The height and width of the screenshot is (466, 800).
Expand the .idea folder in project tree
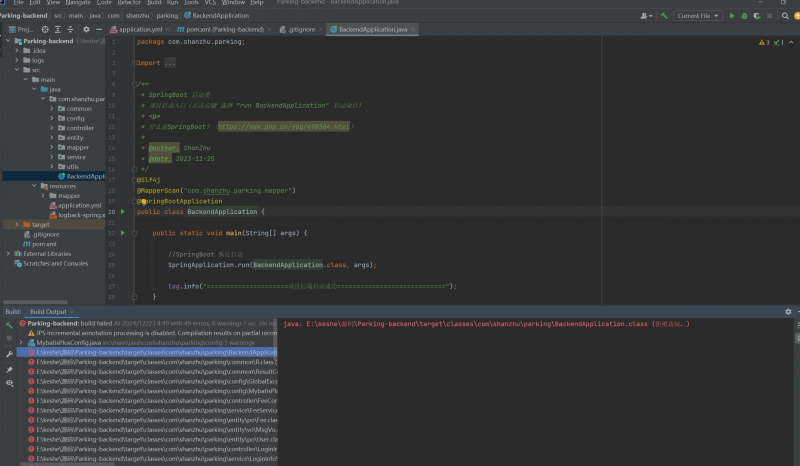(x=17, y=51)
